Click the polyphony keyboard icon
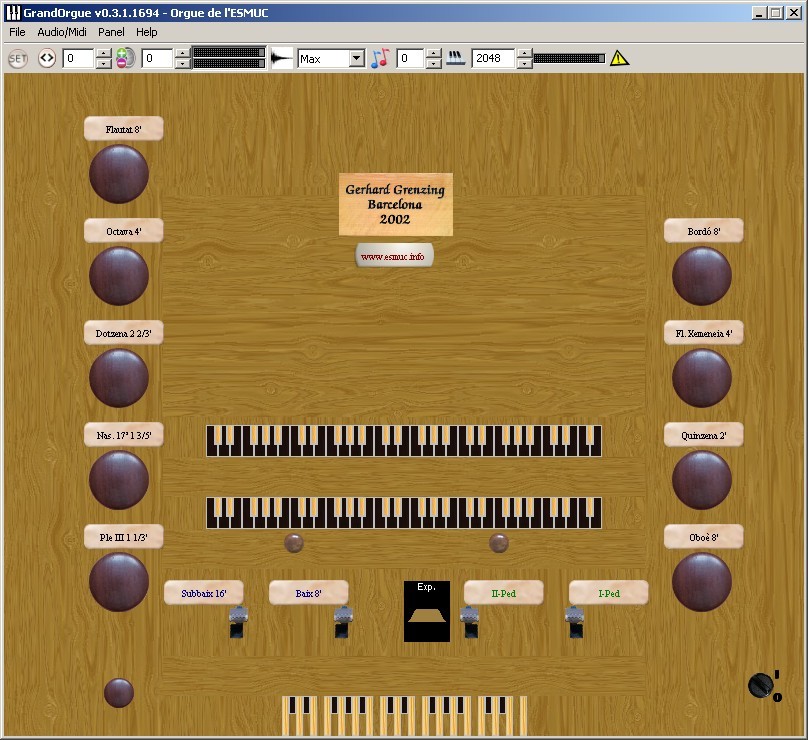The width and height of the screenshot is (808, 740). 456,58
